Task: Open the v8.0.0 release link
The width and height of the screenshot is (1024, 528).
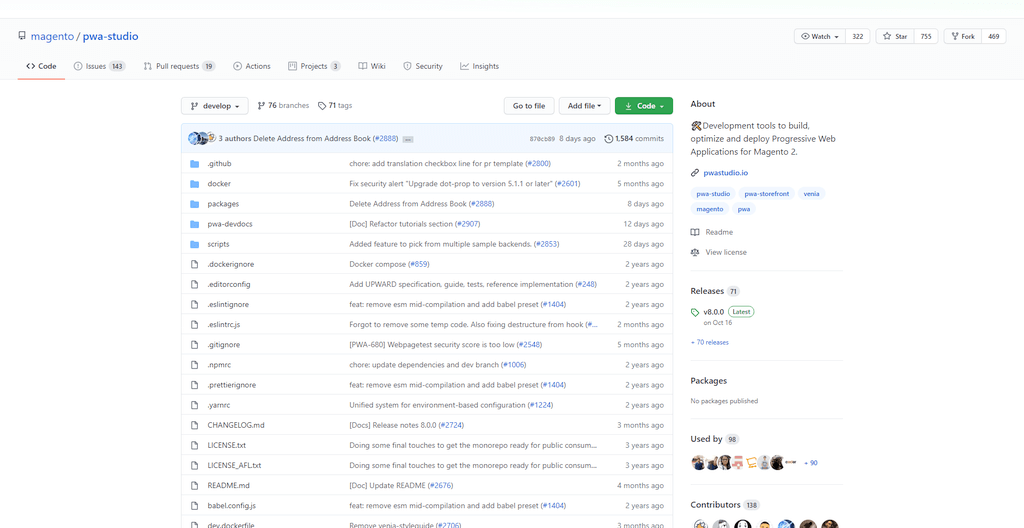Action: point(714,312)
